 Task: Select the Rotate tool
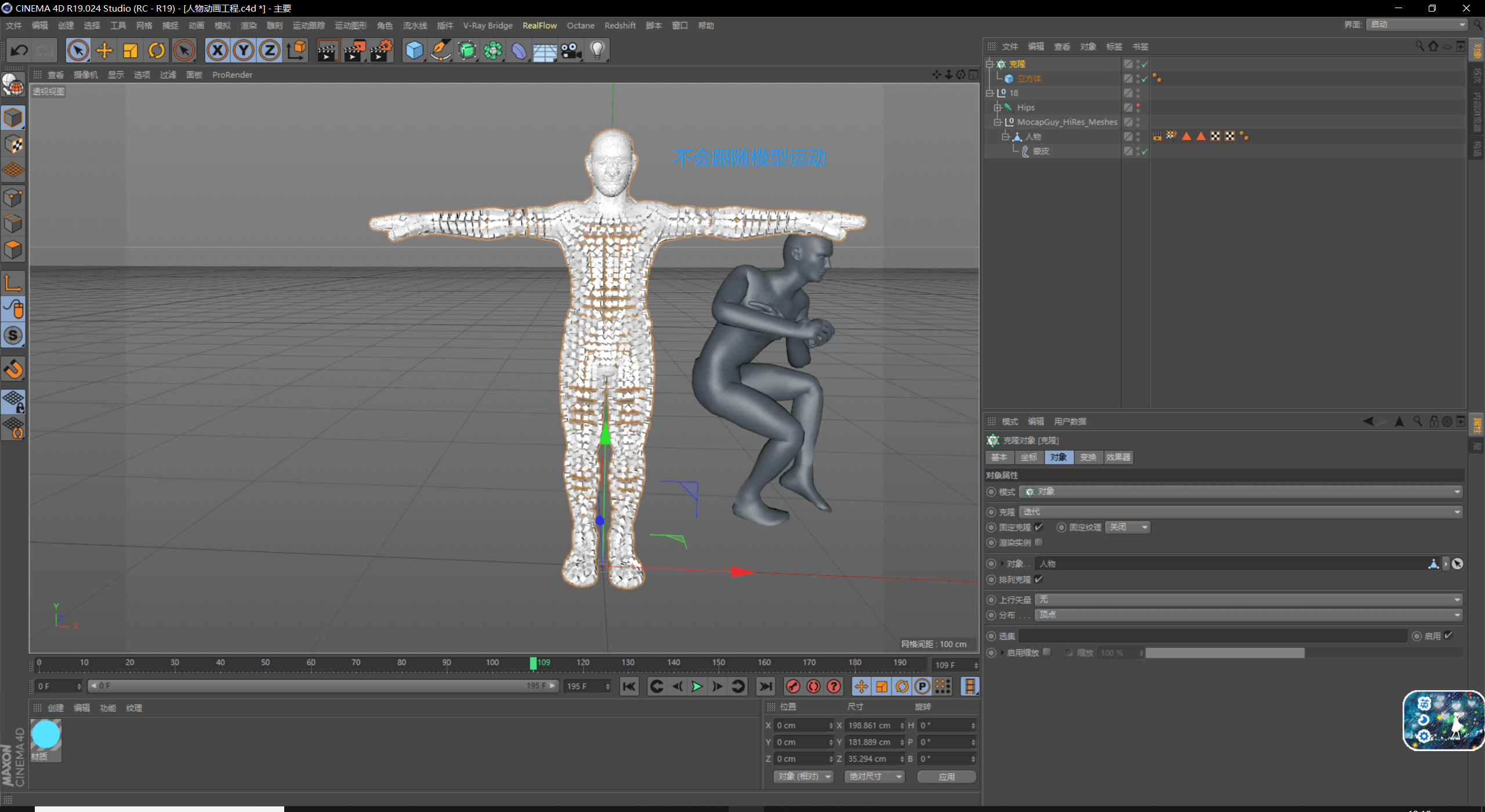point(157,50)
